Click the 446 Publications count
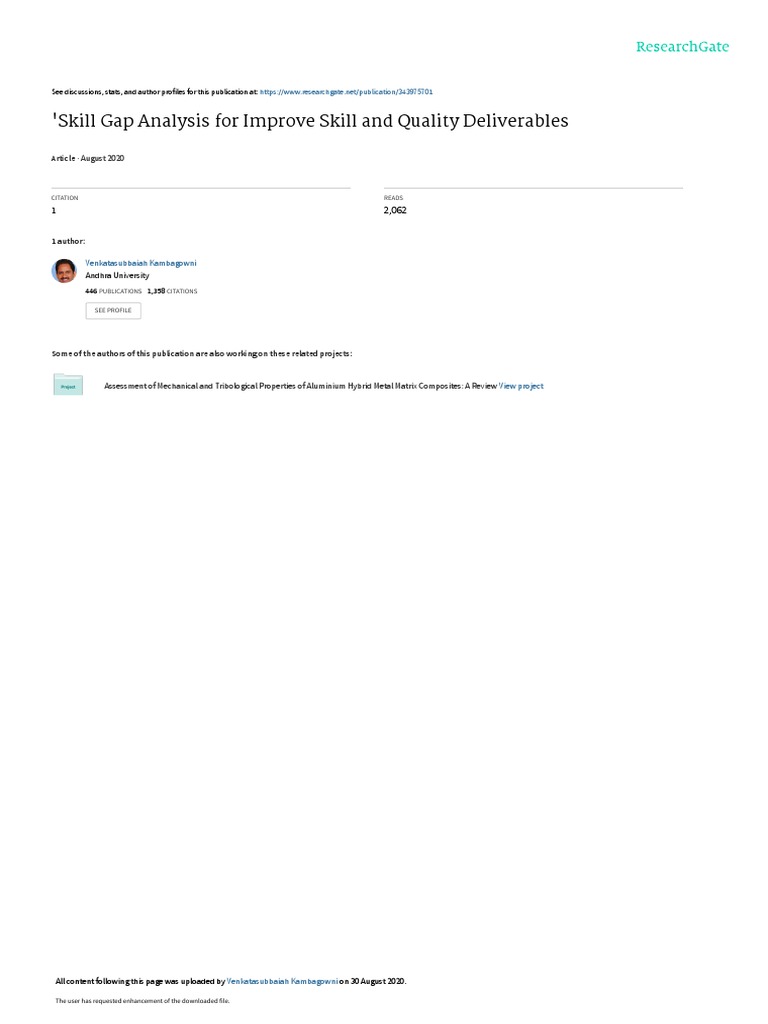Image resolution: width=768 pixels, height=1024 pixels. 113,291
